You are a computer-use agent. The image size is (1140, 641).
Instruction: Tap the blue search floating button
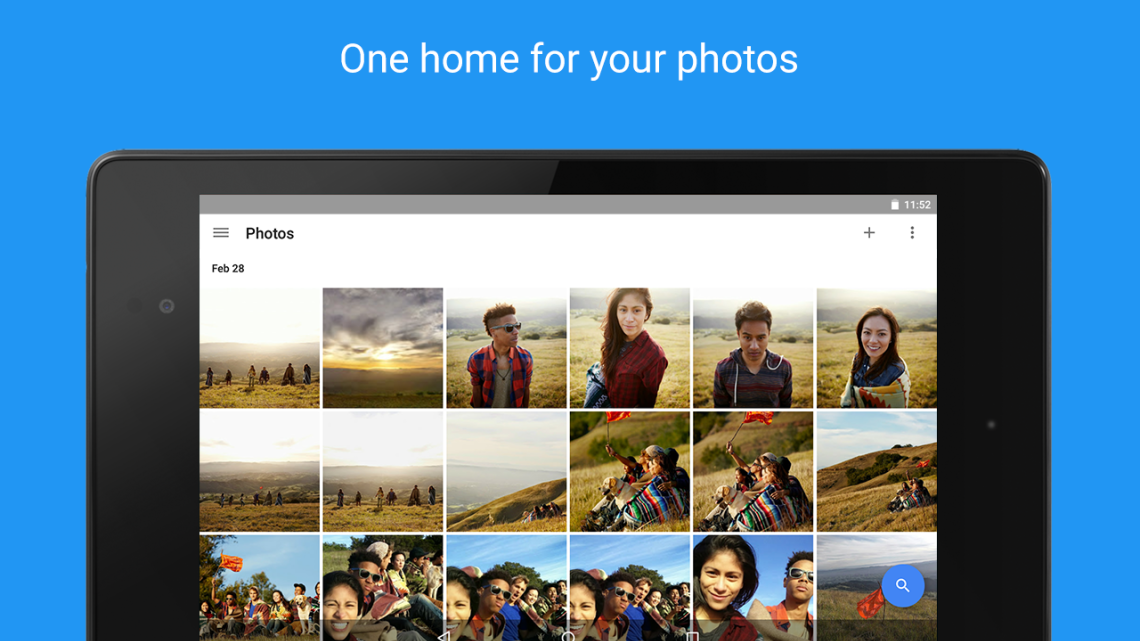[x=902, y=586]
